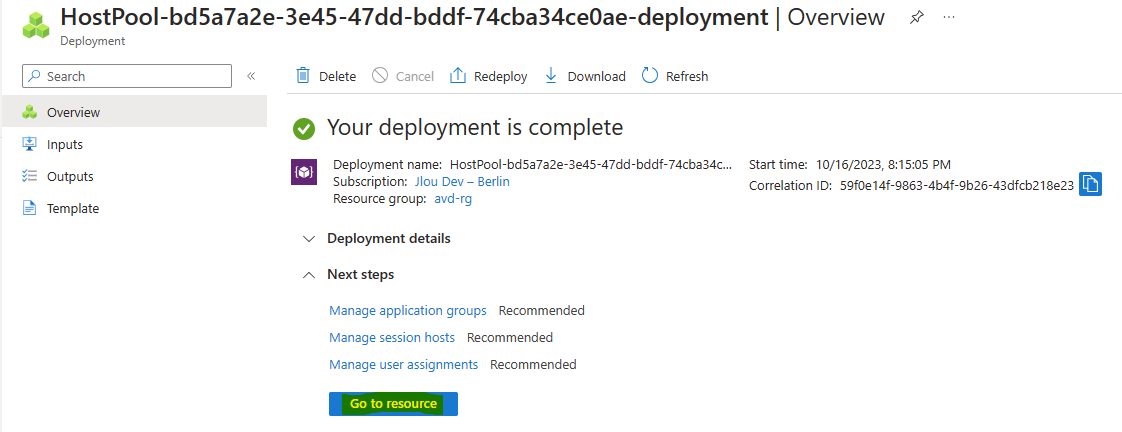The height and width of the screenshot is (432, 1122).
Task: Click the Delete trash can icon
Action: pyautogui.click(x=303, y=76)
